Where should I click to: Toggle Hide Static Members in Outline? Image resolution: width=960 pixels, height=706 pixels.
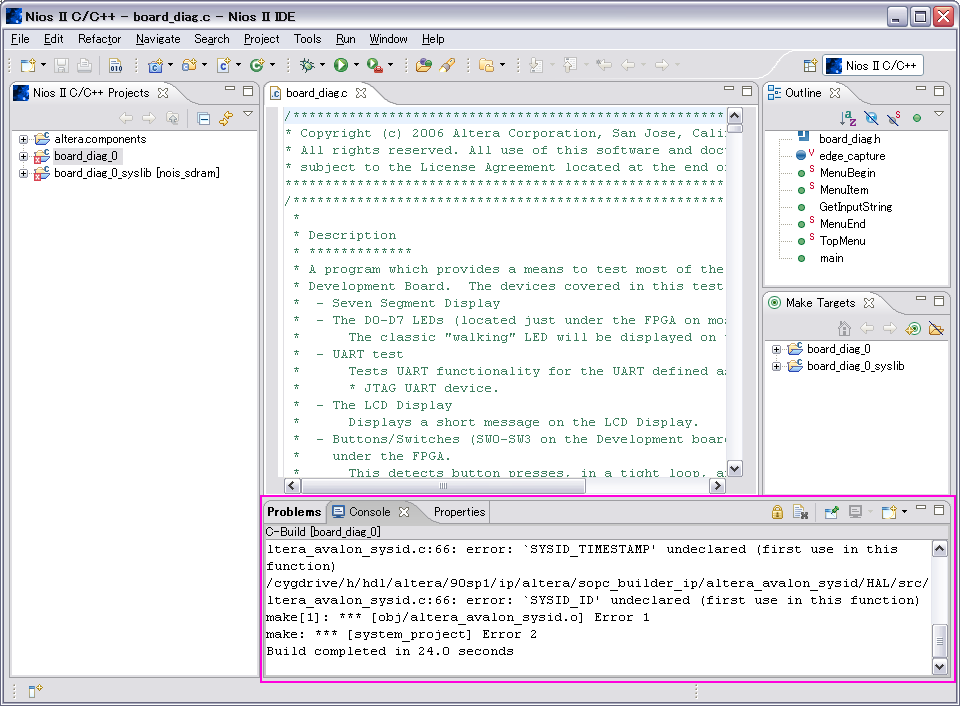coord(894,118)
